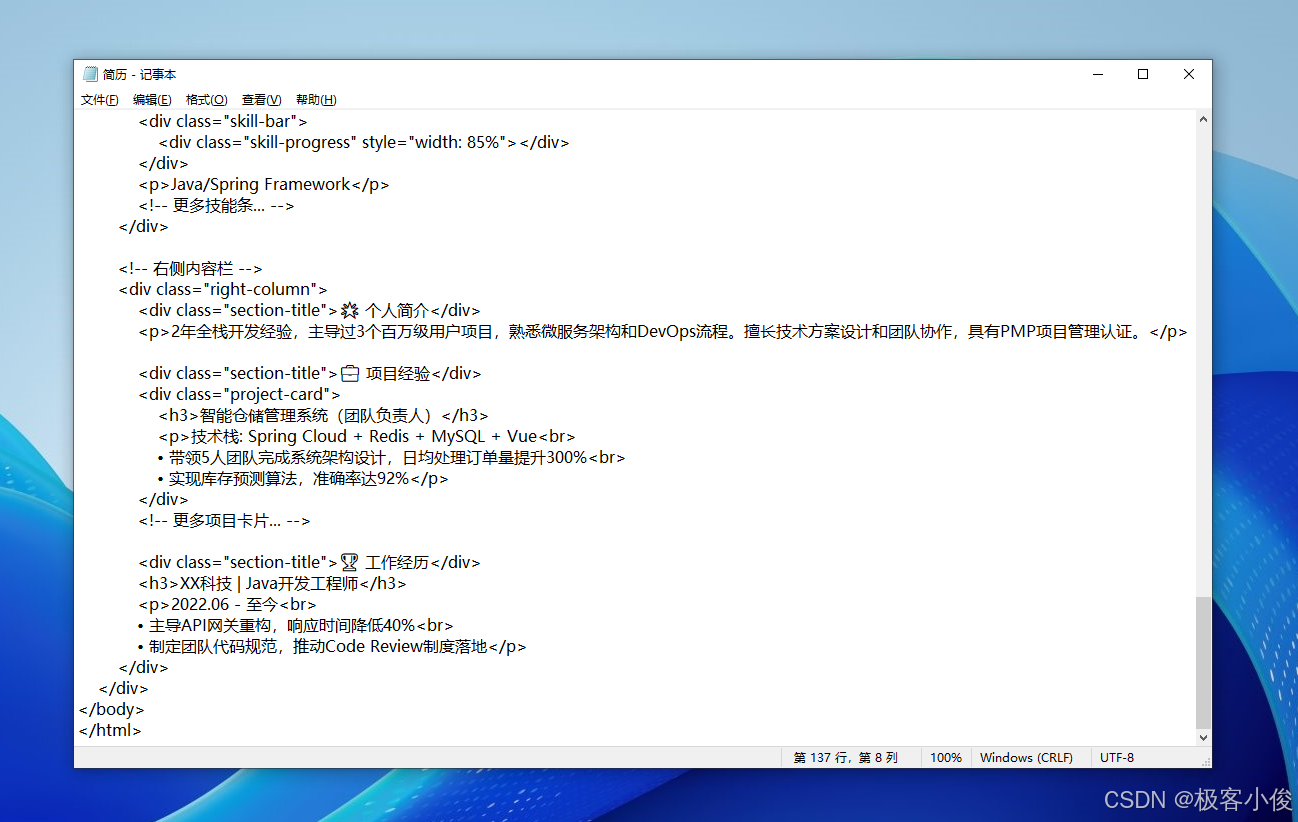This screenshot has width=1298, height=822.
Task: Click the line with width: 85% style
Action: click(364, 142)
